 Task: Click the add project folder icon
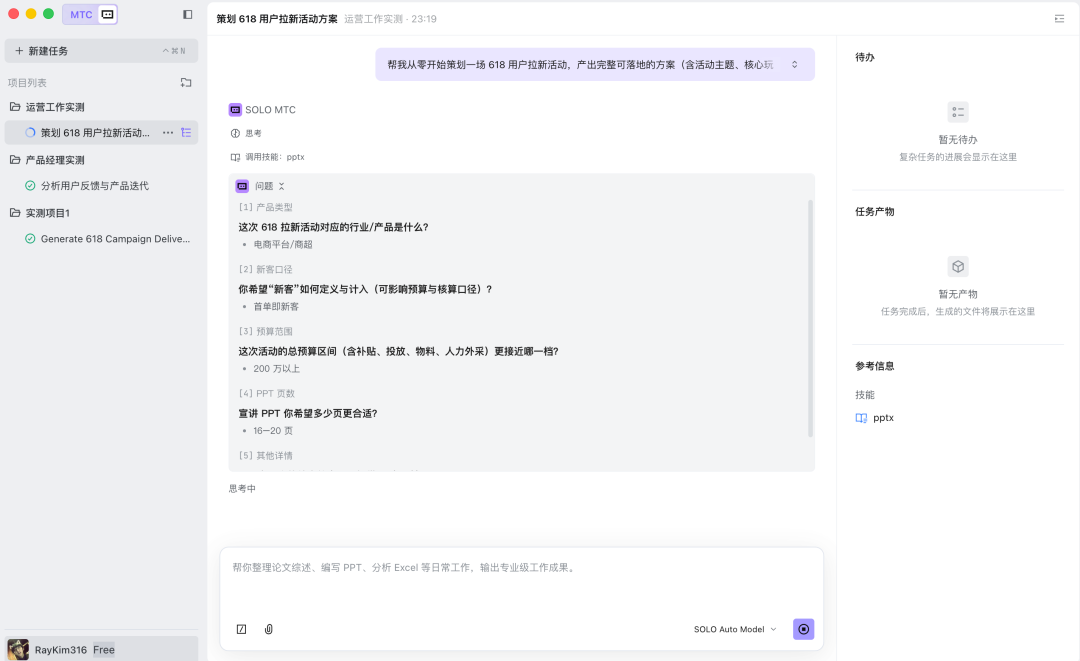186,83
